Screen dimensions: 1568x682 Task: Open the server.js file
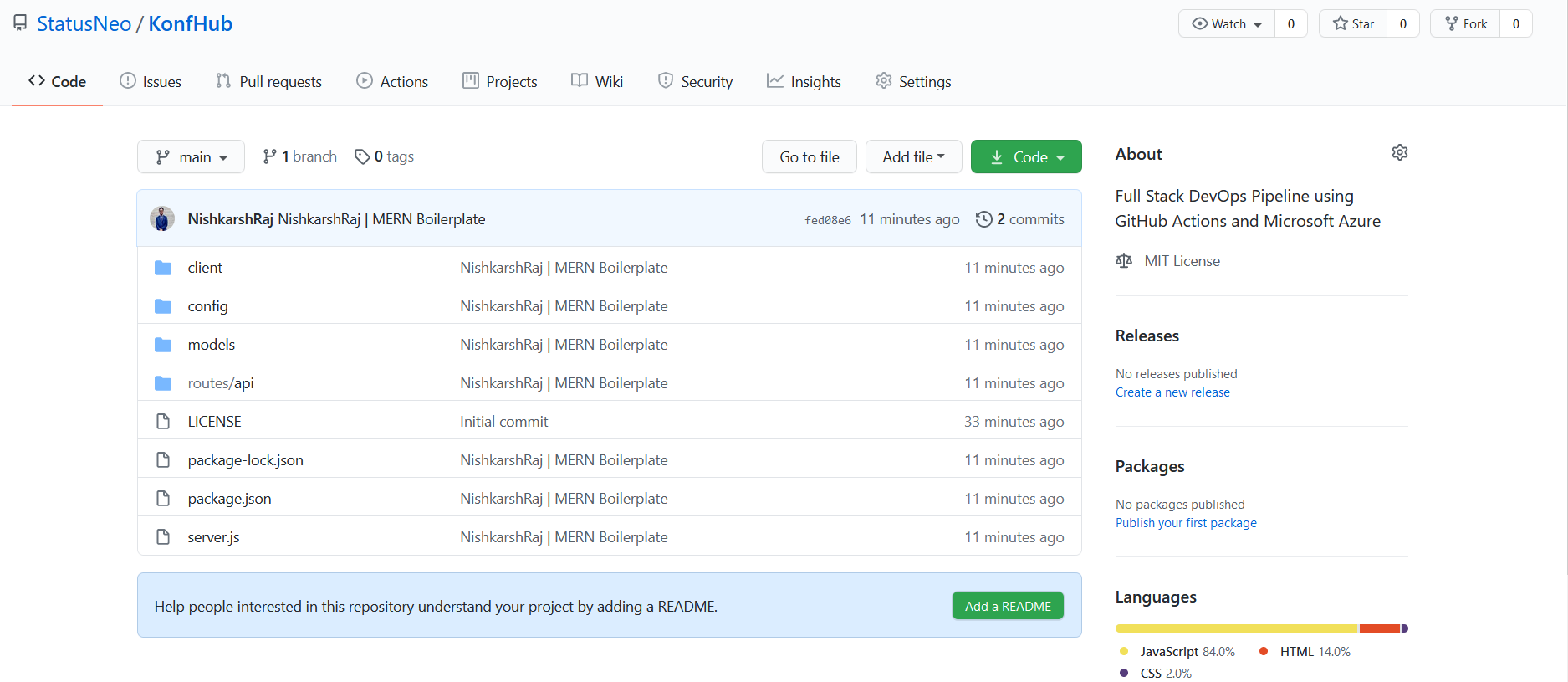point(213,537)
